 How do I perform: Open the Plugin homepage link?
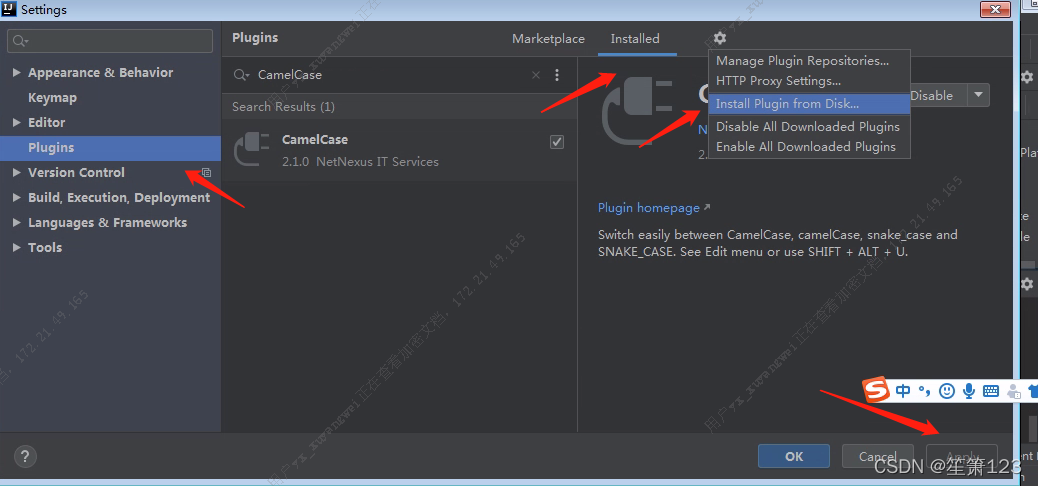click(653, 208)
